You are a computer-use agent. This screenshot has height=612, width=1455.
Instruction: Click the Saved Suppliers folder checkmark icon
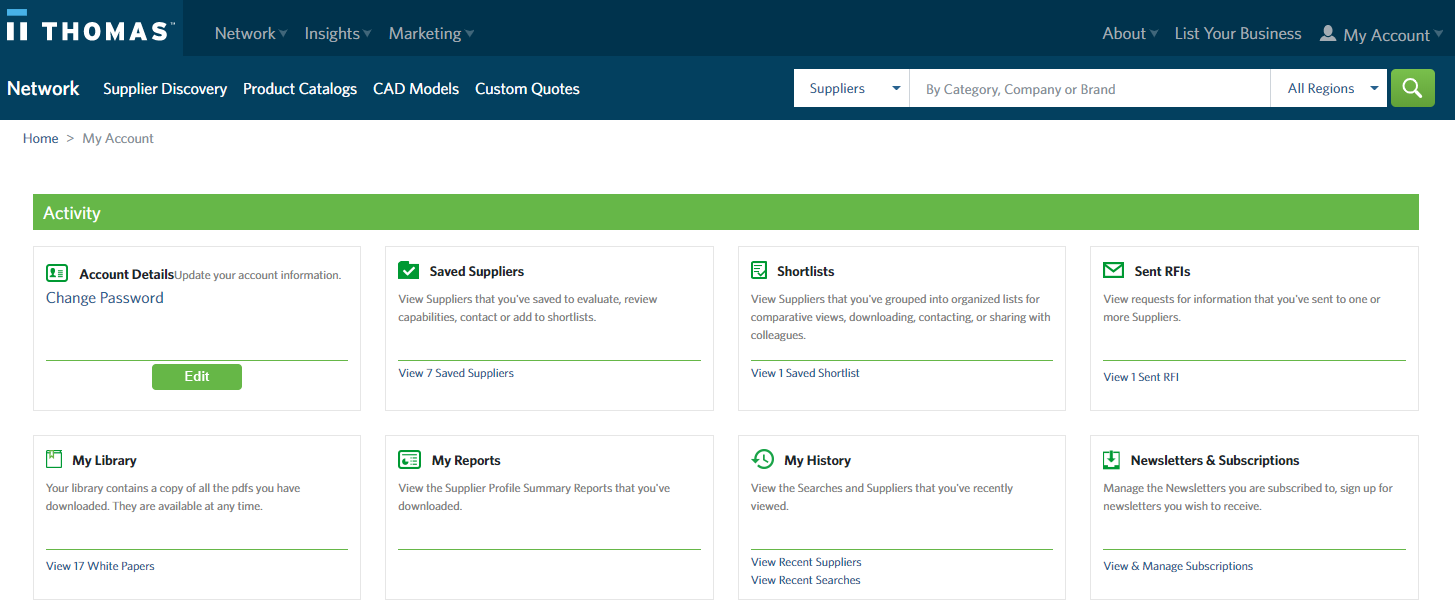point(408,270)
